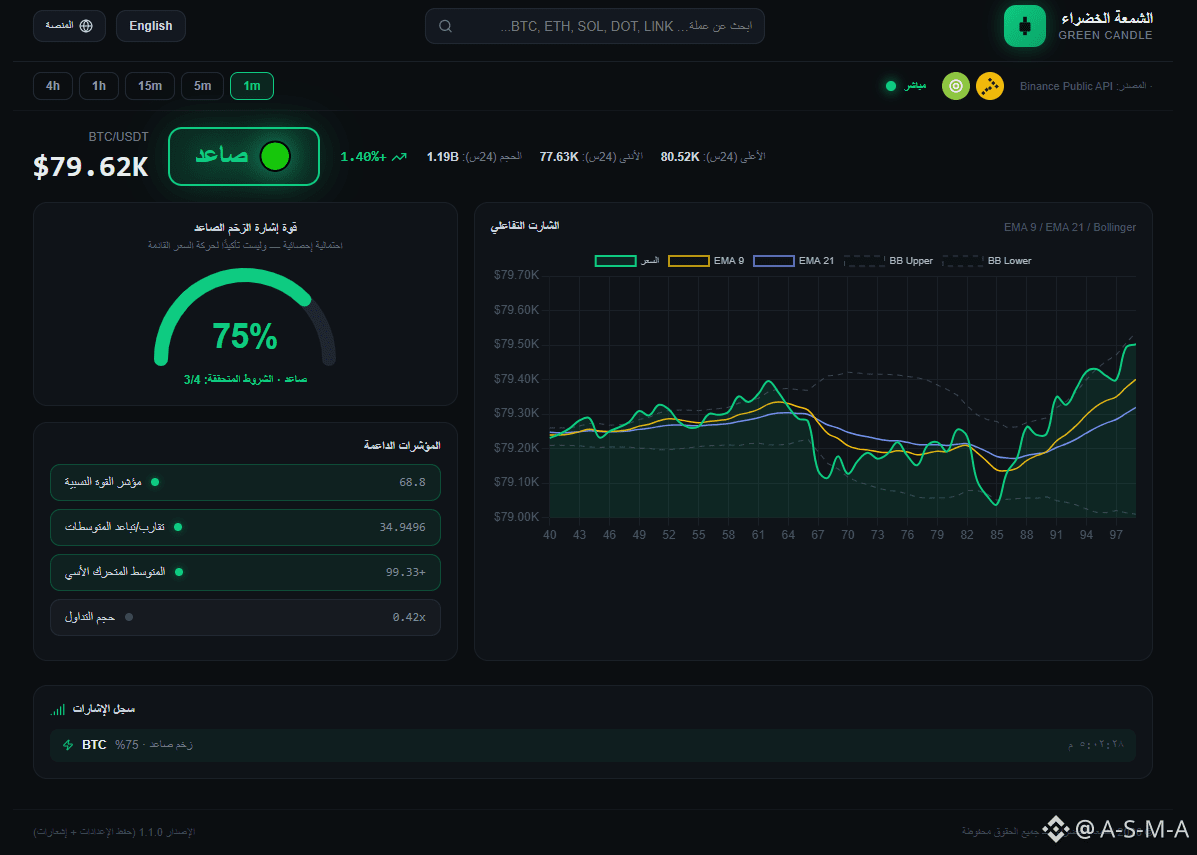This screenshot has height=855, width=1197.
Task: Focus the coin search field
Action: click(595, 26)
